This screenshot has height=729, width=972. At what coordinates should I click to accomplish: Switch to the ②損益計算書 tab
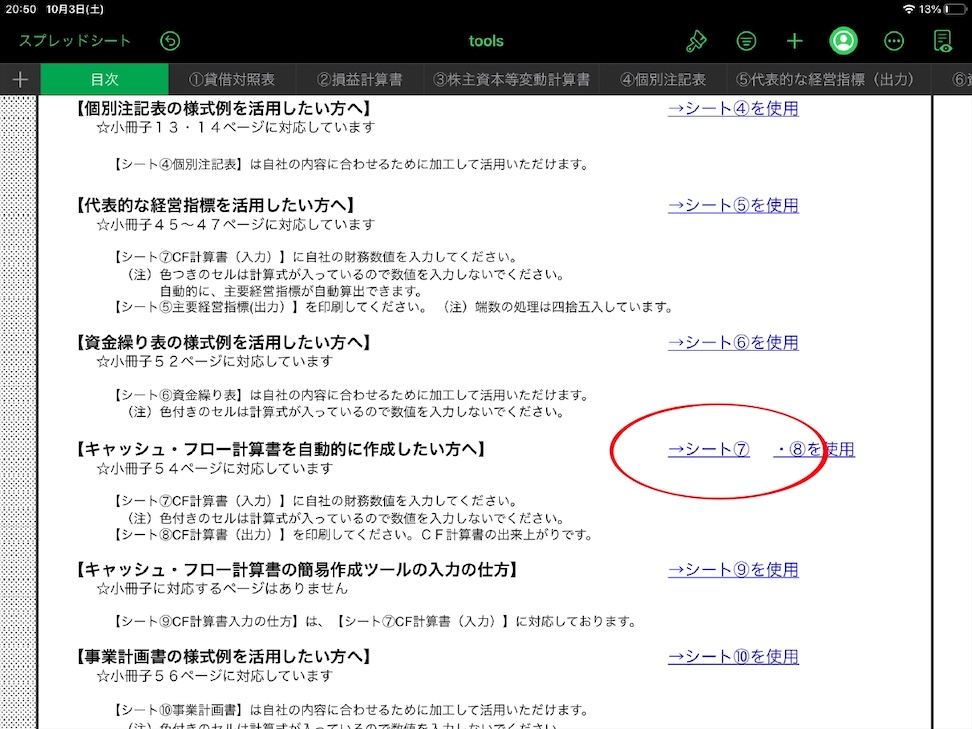359,79
